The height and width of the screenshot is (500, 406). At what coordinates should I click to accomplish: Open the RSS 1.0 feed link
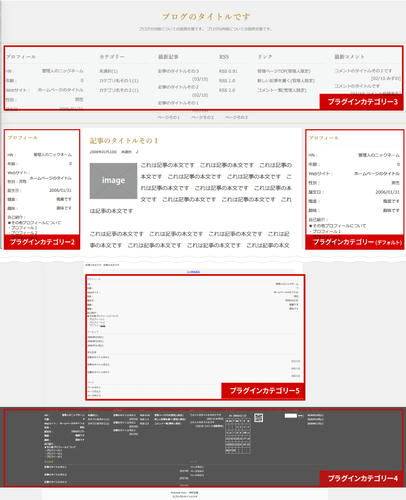tap(227, 81)
